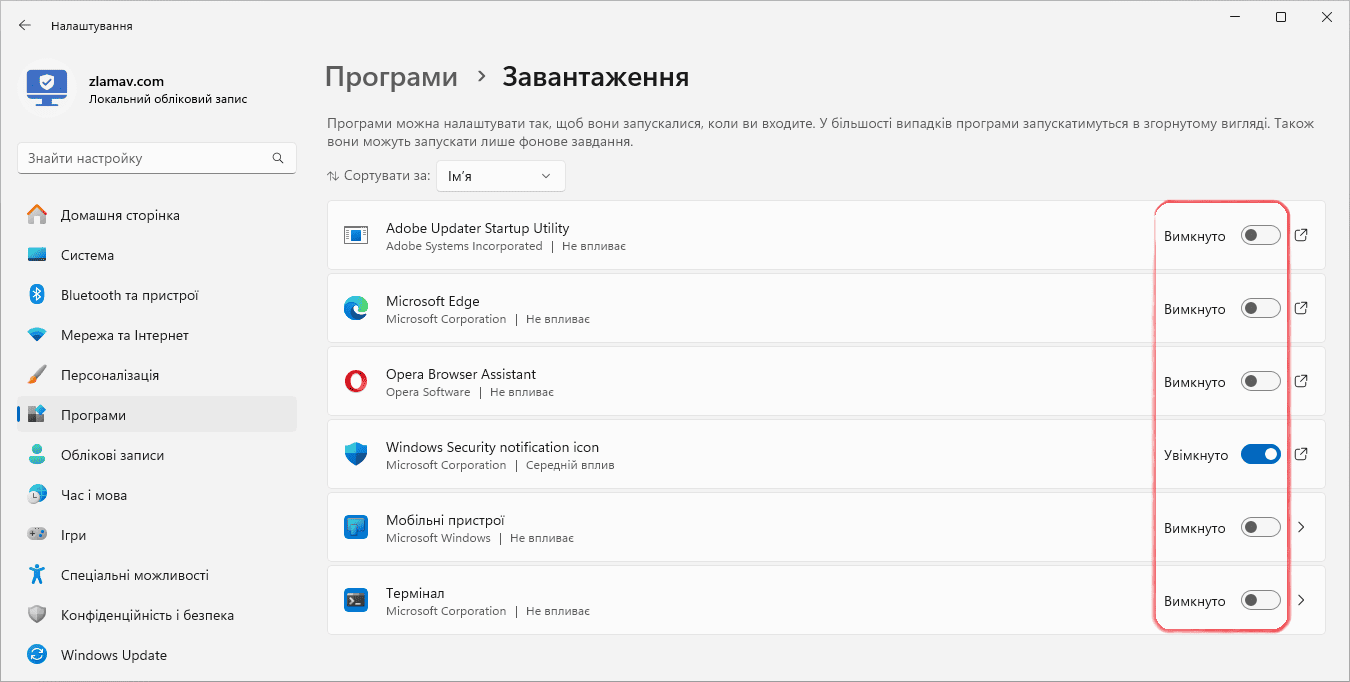Viewport: 1350px width, 682px height.
Task: Click the Microsoft Windows publisher text
Action: click(x=438, y=538)
